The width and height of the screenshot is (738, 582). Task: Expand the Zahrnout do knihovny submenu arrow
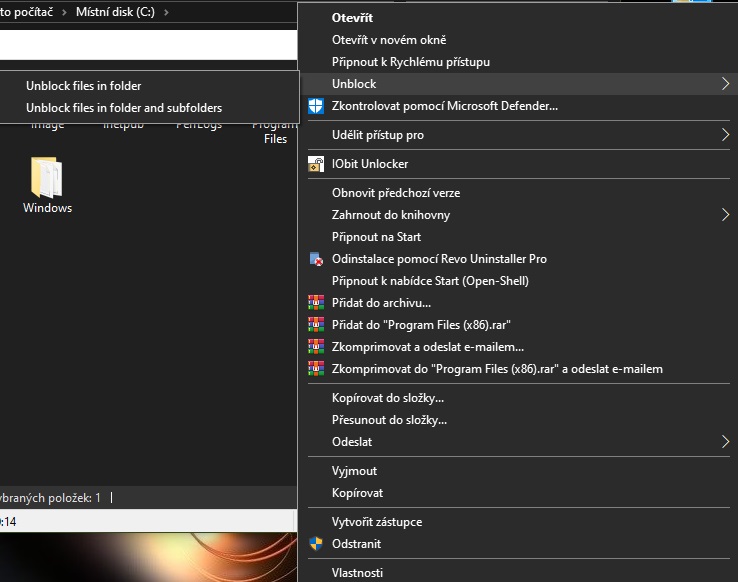[725, 215]
